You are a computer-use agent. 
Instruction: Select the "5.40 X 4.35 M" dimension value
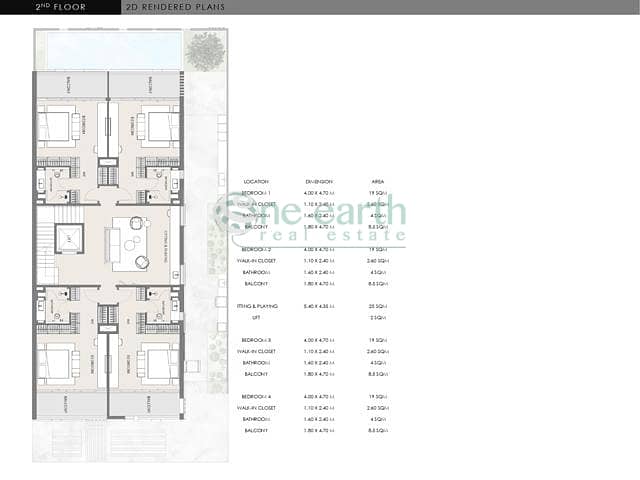coord(319,306)
